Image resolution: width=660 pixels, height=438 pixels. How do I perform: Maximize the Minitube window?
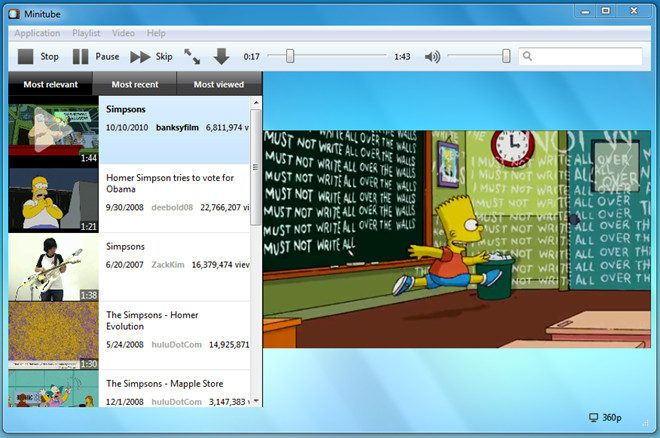point(605,11)
